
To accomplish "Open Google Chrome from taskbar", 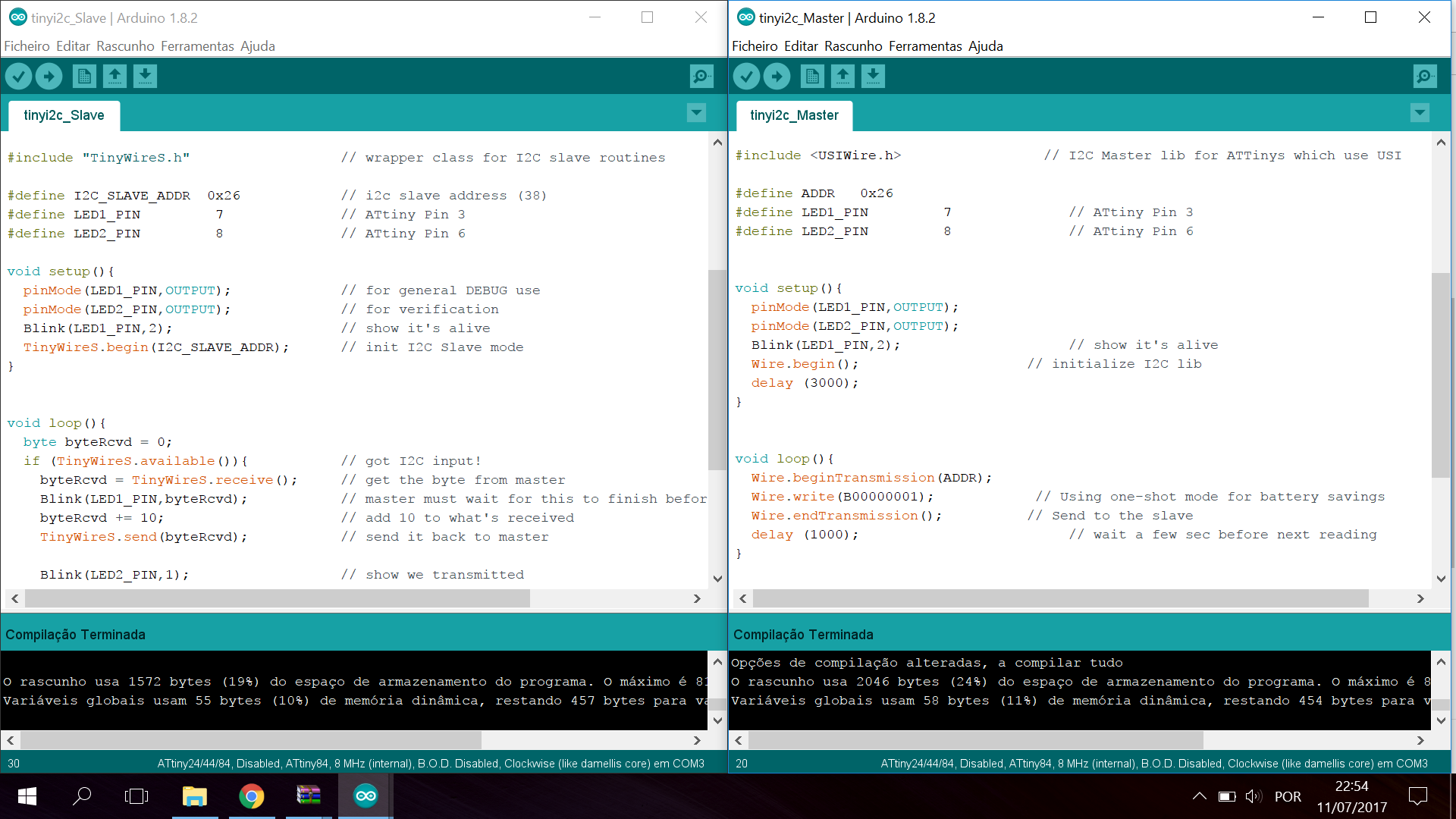I will click(252, 796).
